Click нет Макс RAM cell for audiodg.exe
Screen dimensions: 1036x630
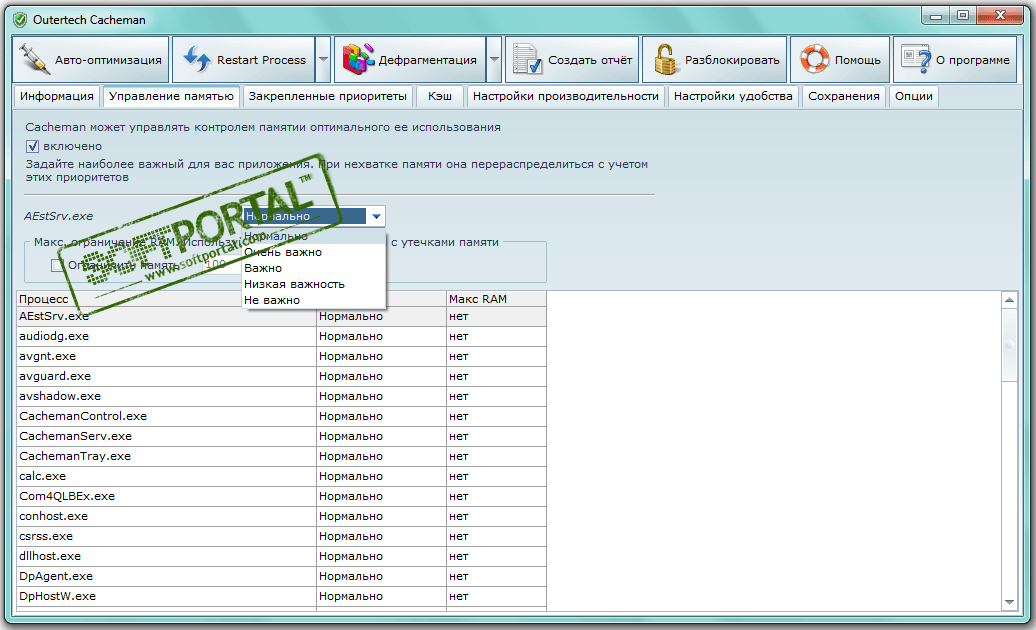pyautogui.click(x=496, y=336)
